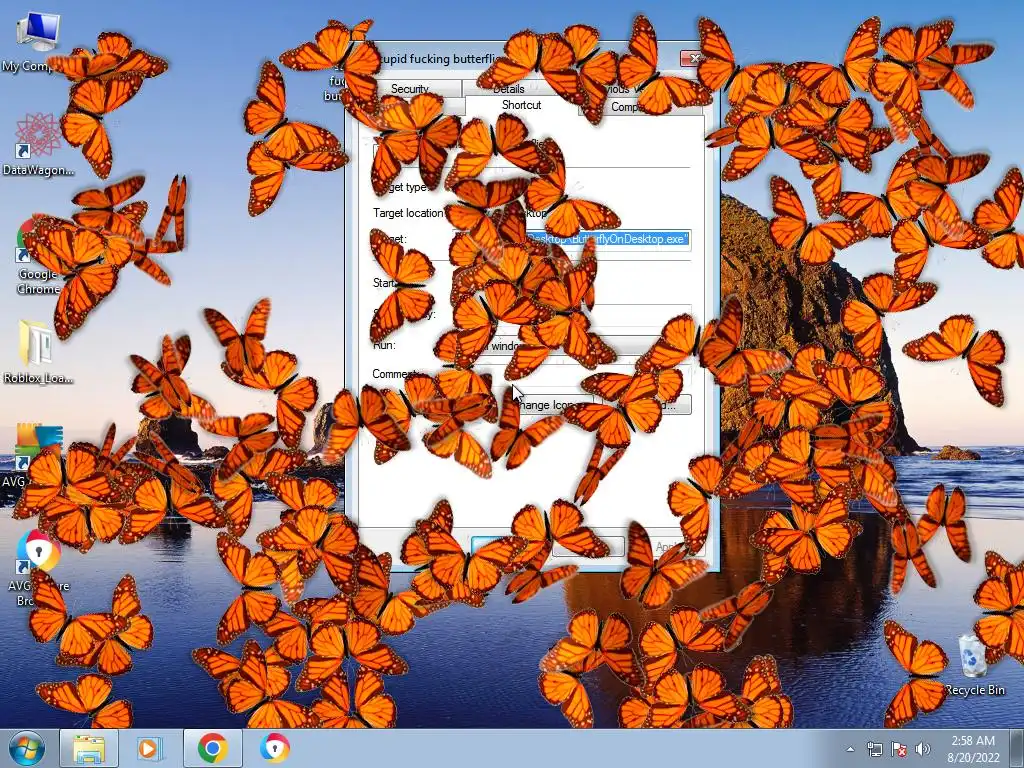Select the Recycle Bin desktop icon
The width and height of the screenshot is (1024, 768).
coord(974,665)
